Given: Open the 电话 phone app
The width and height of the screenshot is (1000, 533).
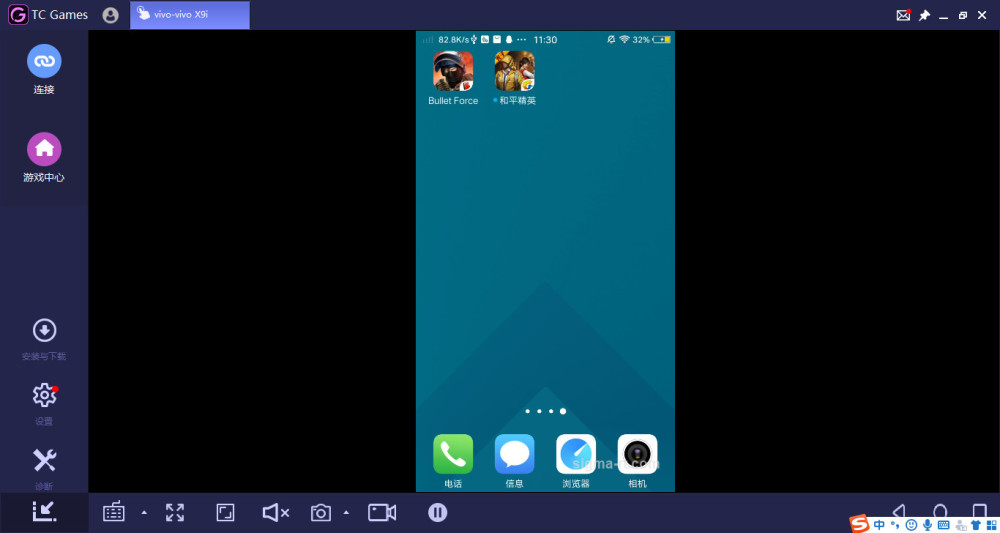Looking at the screenshot, I should [x=453, y=454].
